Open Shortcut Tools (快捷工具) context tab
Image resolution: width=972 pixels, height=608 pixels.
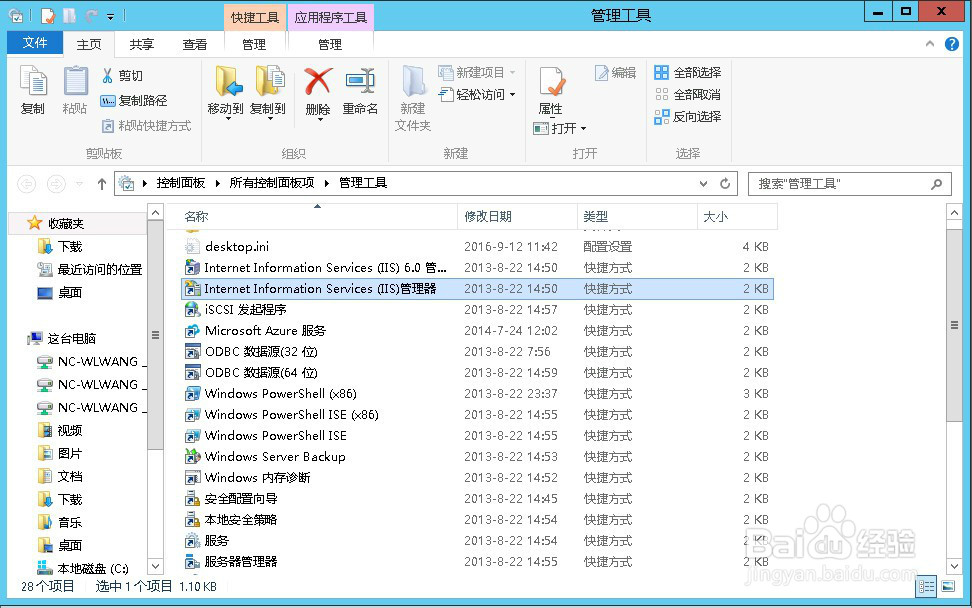(x=255, y=17)
